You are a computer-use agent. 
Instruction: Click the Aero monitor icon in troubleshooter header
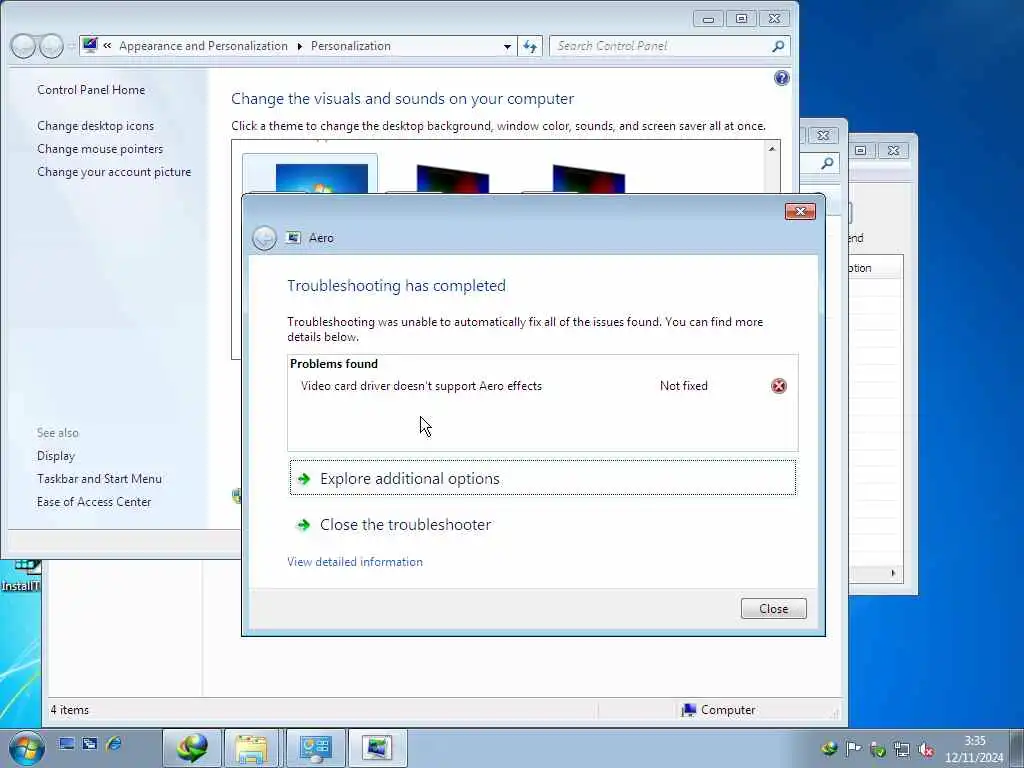tap(293, 238)
